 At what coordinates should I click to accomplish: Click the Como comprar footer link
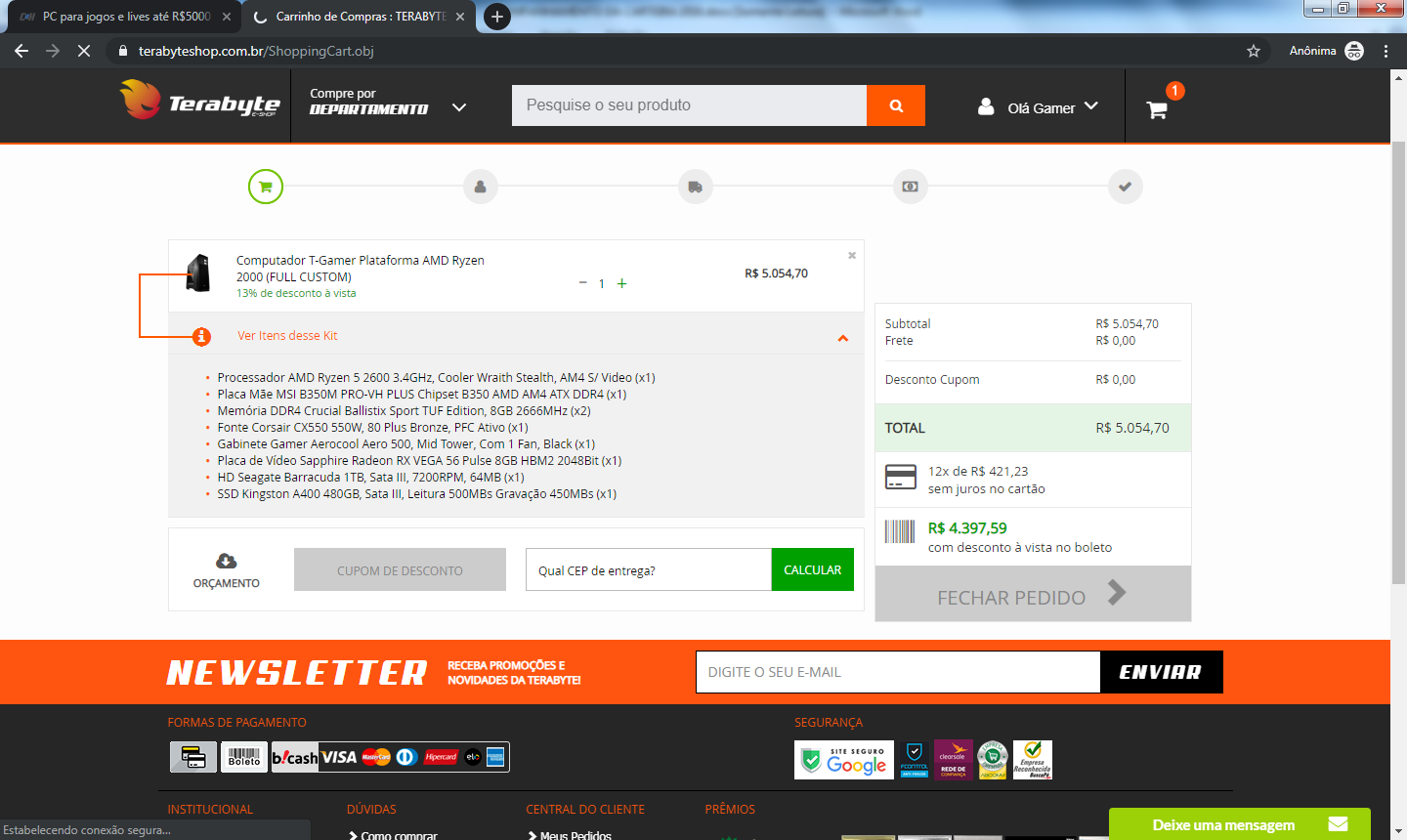399,835
